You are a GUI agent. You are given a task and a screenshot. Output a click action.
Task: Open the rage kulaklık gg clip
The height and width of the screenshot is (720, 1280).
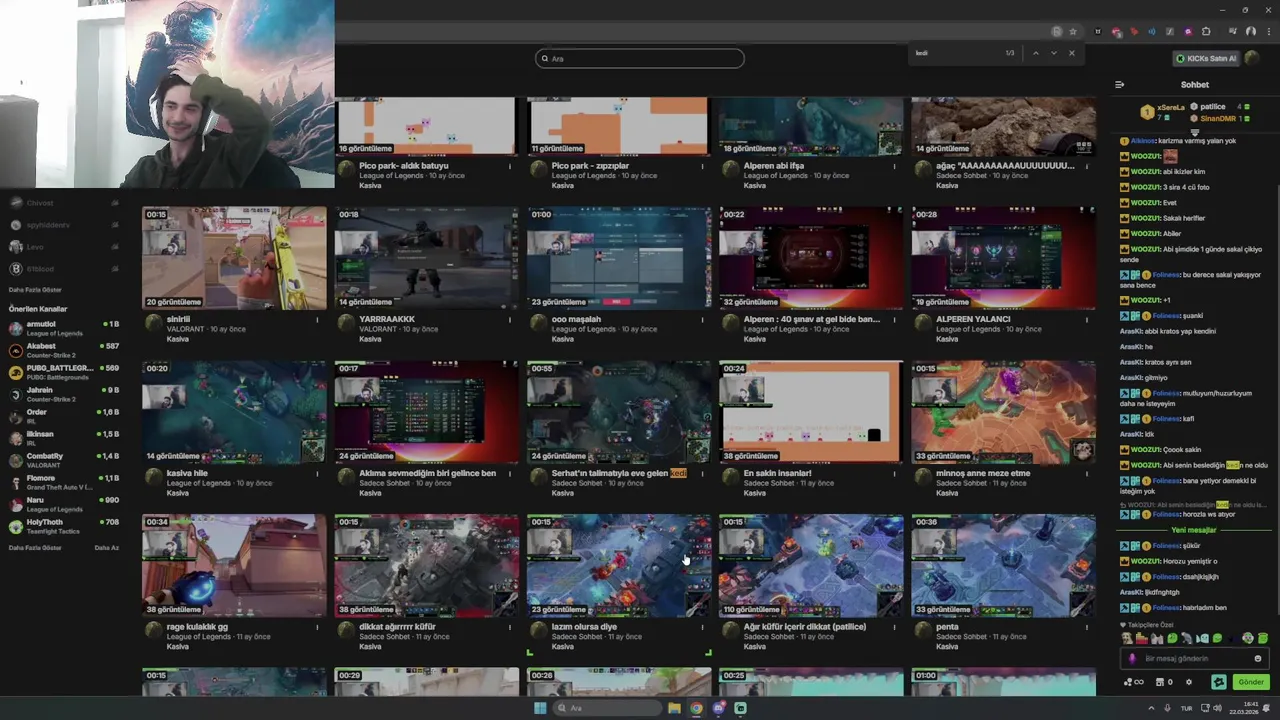tap(234, 566)
